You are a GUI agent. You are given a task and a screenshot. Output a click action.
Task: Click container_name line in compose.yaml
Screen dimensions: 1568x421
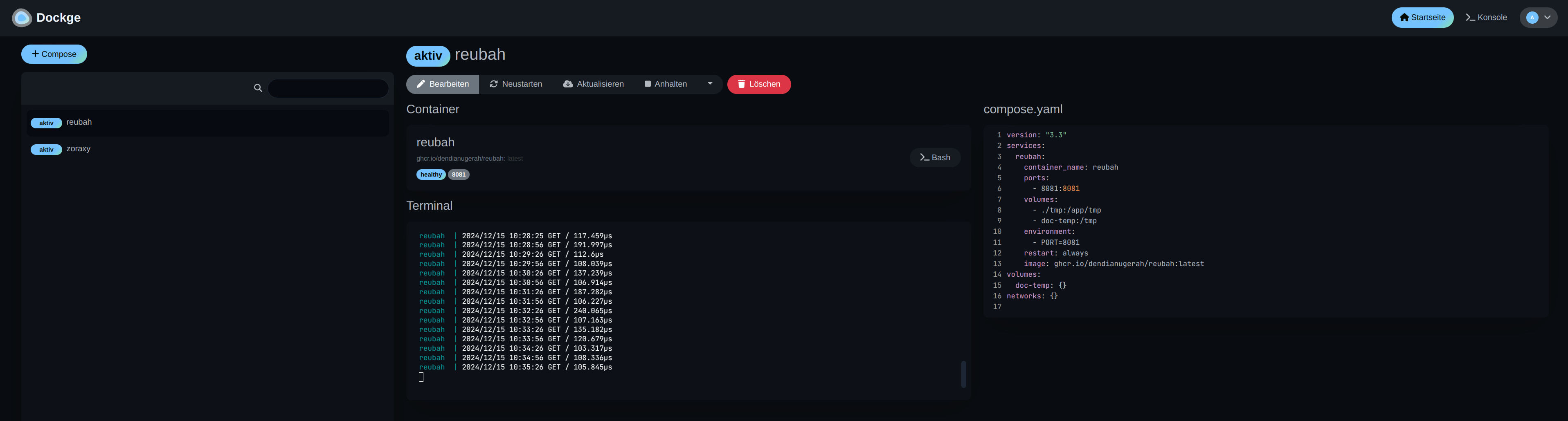click(1071, 167)
